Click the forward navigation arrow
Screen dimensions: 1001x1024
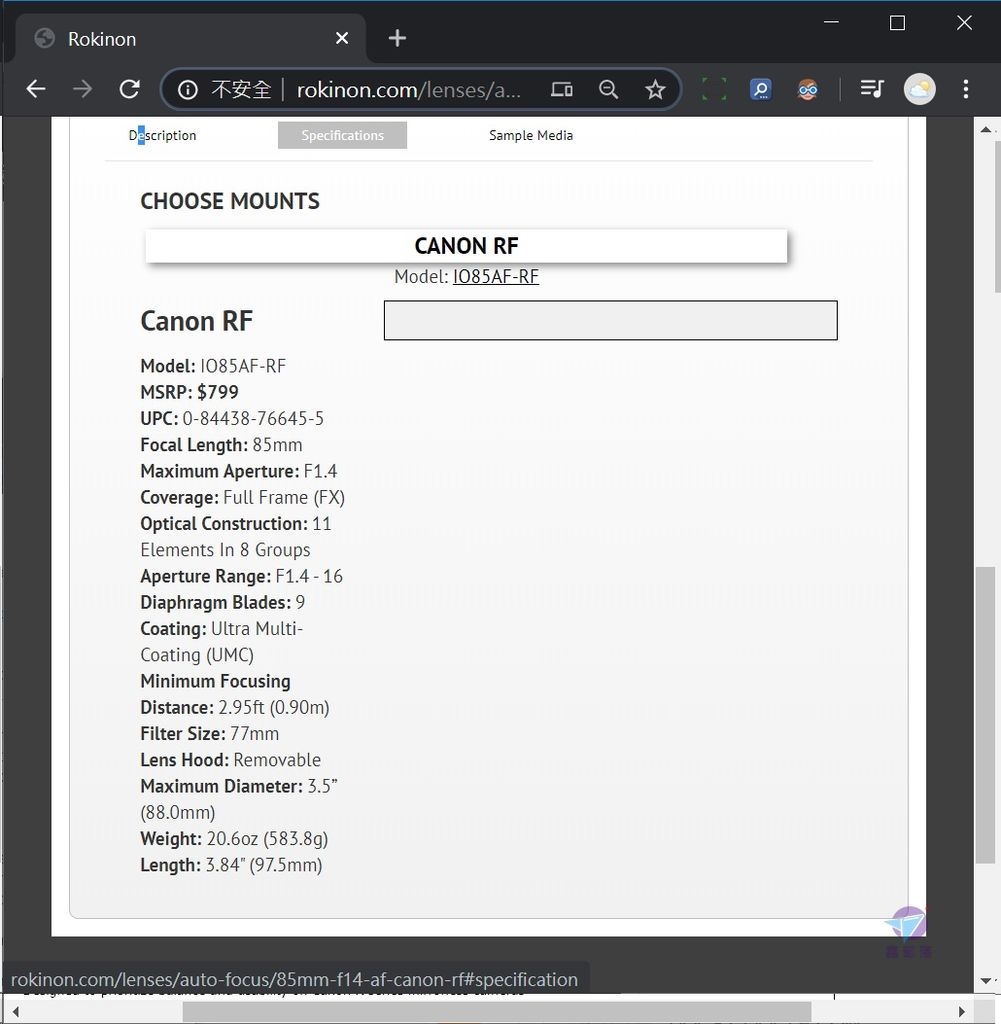[x=82, y=89]
